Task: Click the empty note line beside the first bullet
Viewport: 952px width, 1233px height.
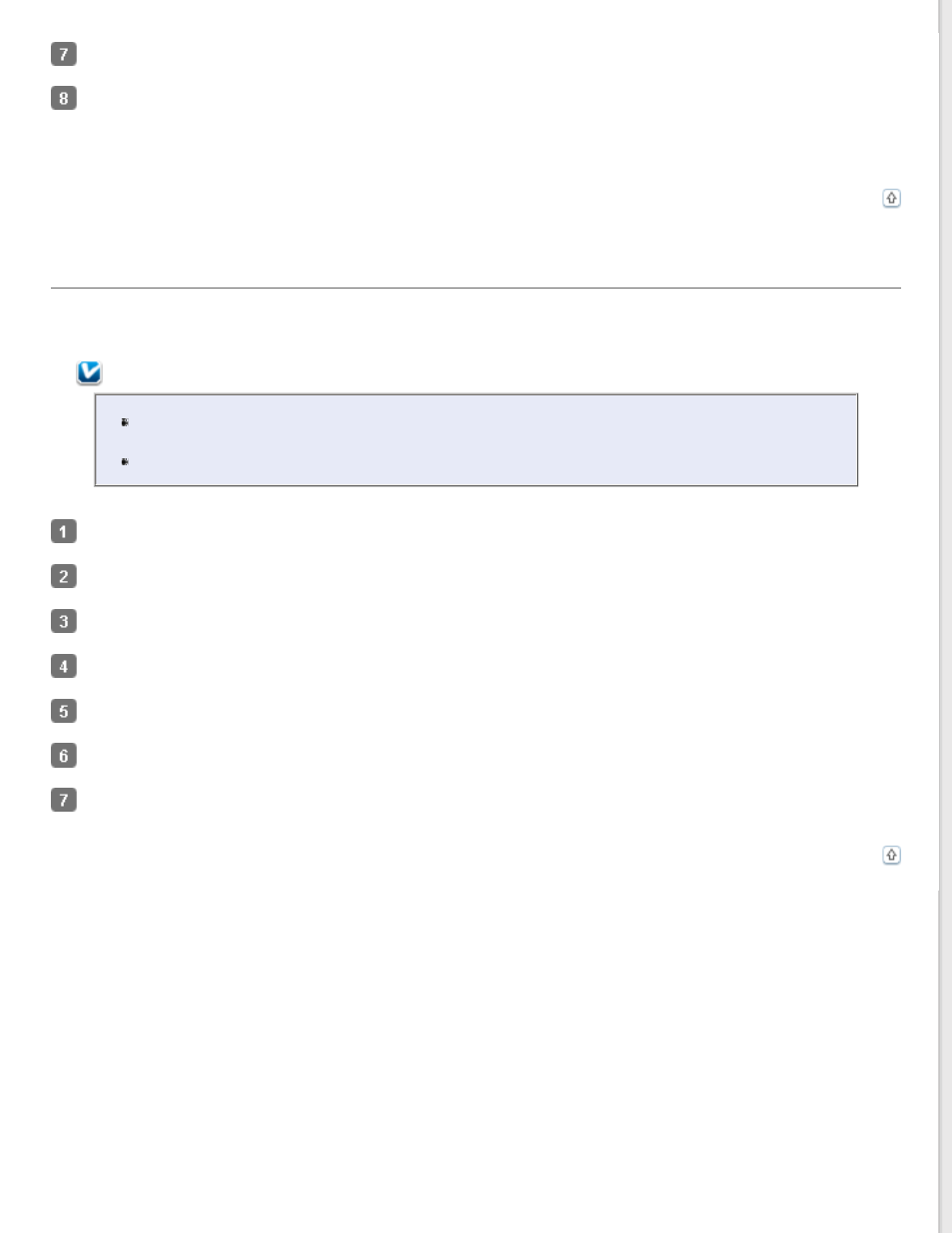Action: coord(489,422)
